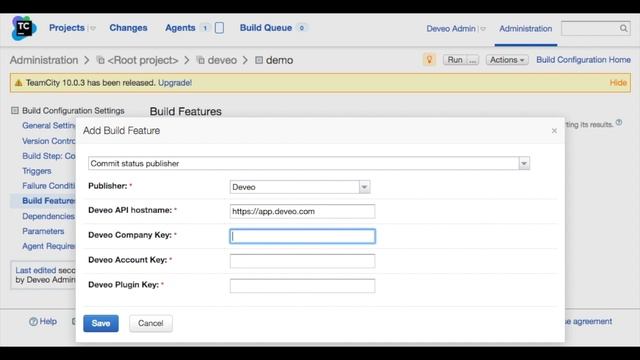Open Build Configuration Home link

[x=583, y=60]
